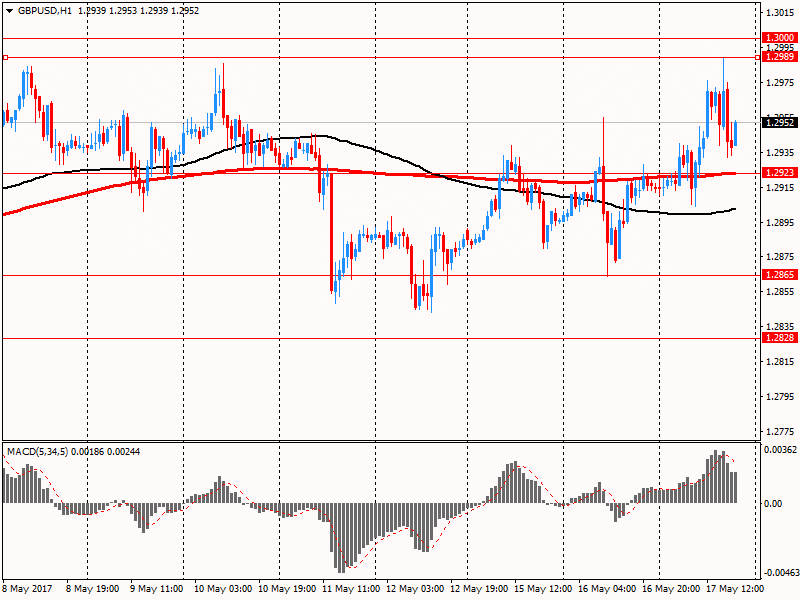Click the 1.2815 price scale label
800x600 pixels.
tap(780, 362)
